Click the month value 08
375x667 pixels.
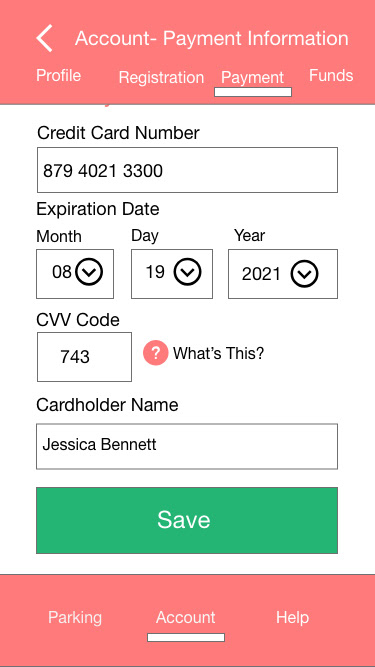pyautogui.click(x=62, y=272)
